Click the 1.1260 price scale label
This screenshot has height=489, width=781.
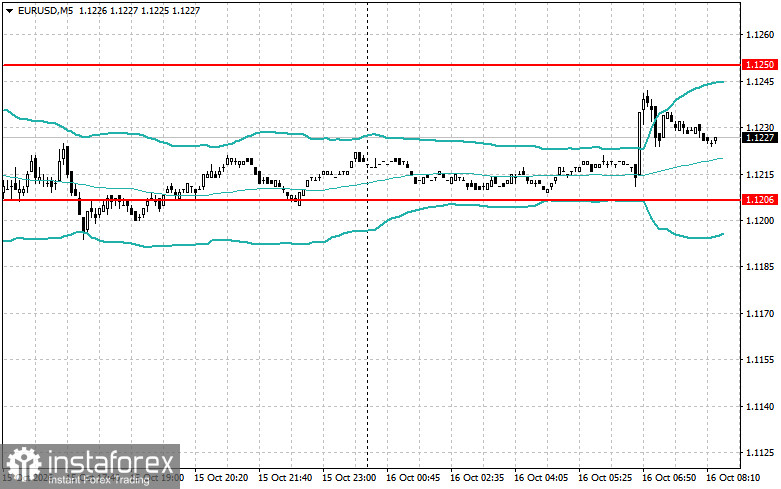[760, 35]
